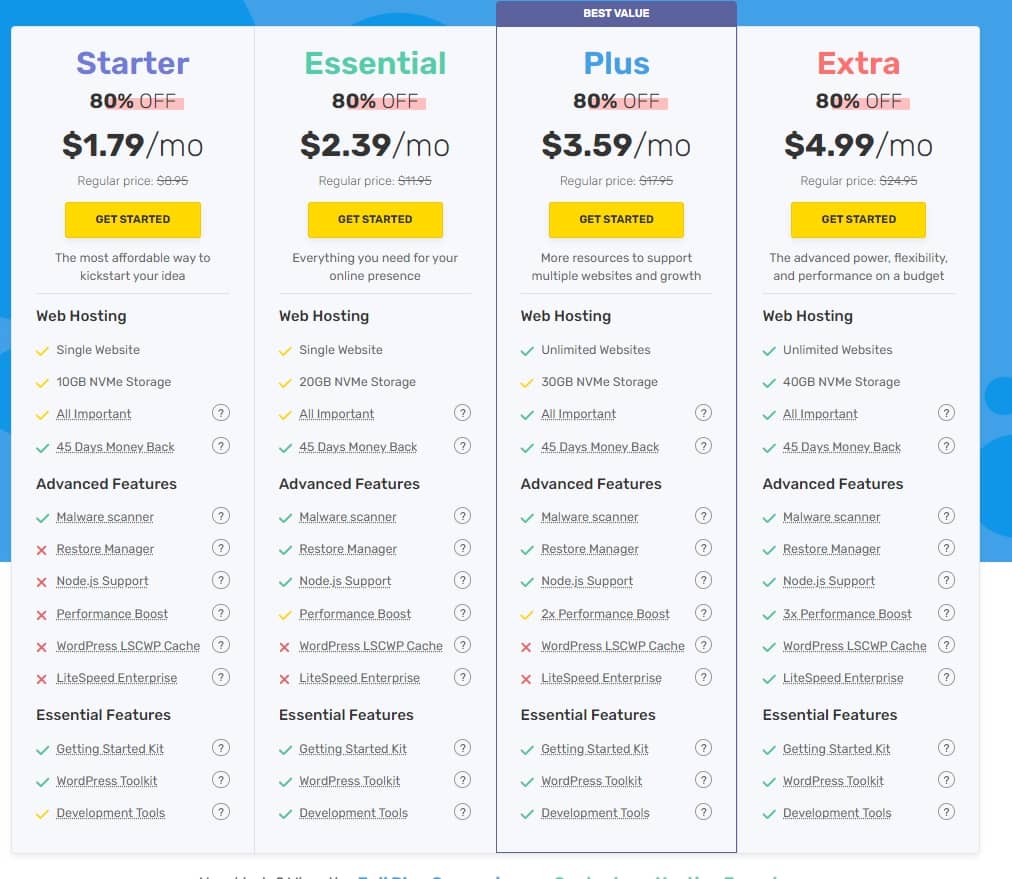Click the Malware scanner link in Extra plan
Screen dimensions: 1012x879
(x=831, y=517)
